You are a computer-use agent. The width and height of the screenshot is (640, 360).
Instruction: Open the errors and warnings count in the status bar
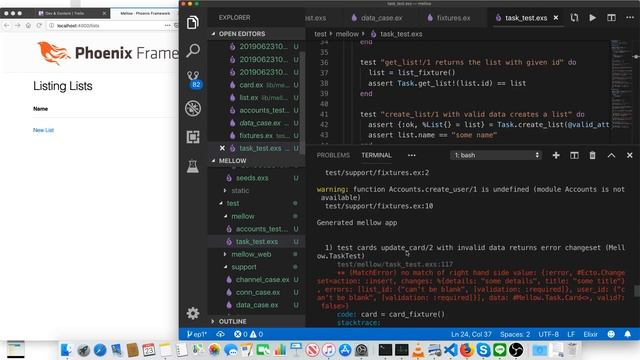[x=249, y=334]
